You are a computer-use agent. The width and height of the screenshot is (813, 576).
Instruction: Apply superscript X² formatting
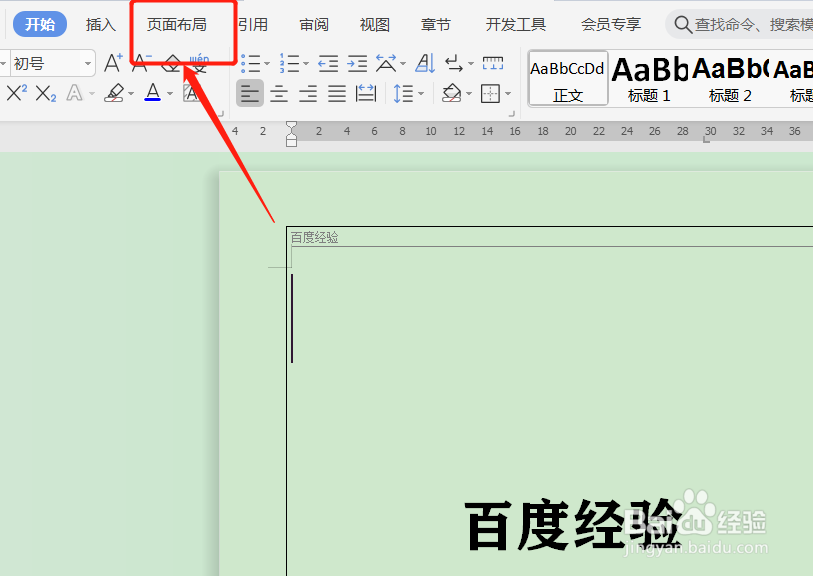click(x=17, y=94)
